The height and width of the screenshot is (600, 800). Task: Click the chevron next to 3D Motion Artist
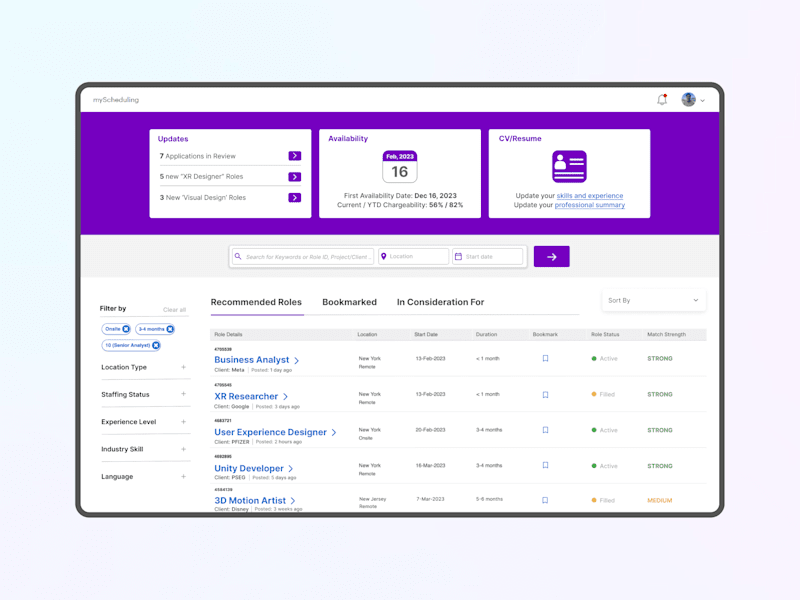(293, 501)
